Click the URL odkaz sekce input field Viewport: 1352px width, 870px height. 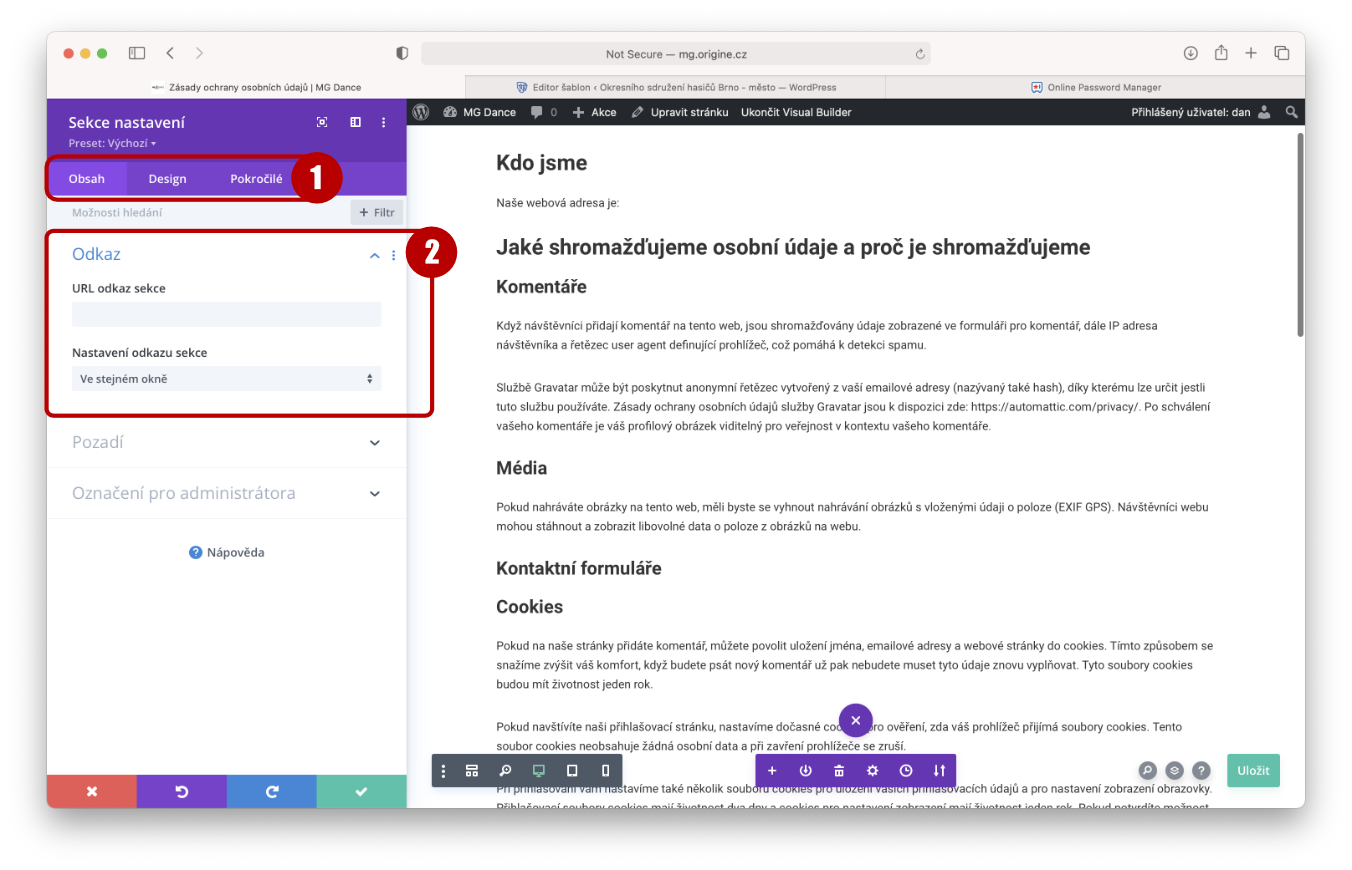226,314
